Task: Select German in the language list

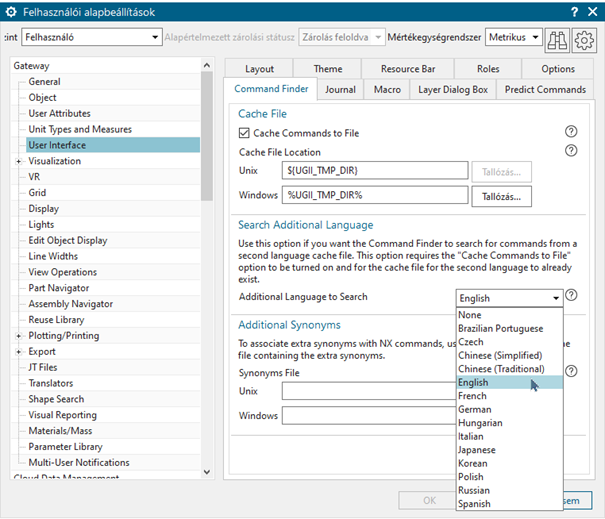Action: (x=475, y=409)
